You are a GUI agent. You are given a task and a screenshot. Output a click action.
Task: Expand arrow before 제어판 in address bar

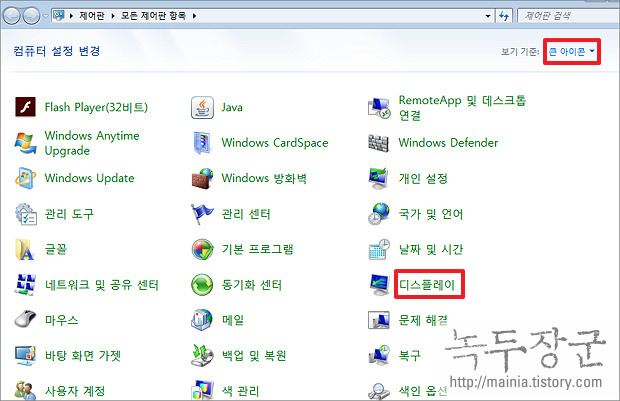pyautogui.click(x=71, y=16)
